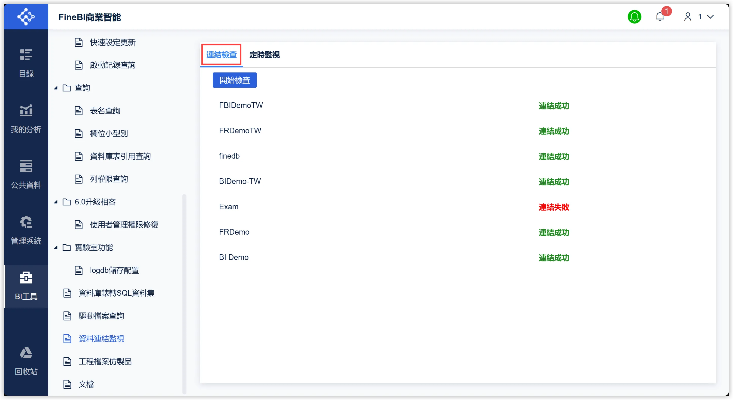733x400 pixels.
Task: Open the 工程 tree item below the highlighted one
Action: click(105, 361)
